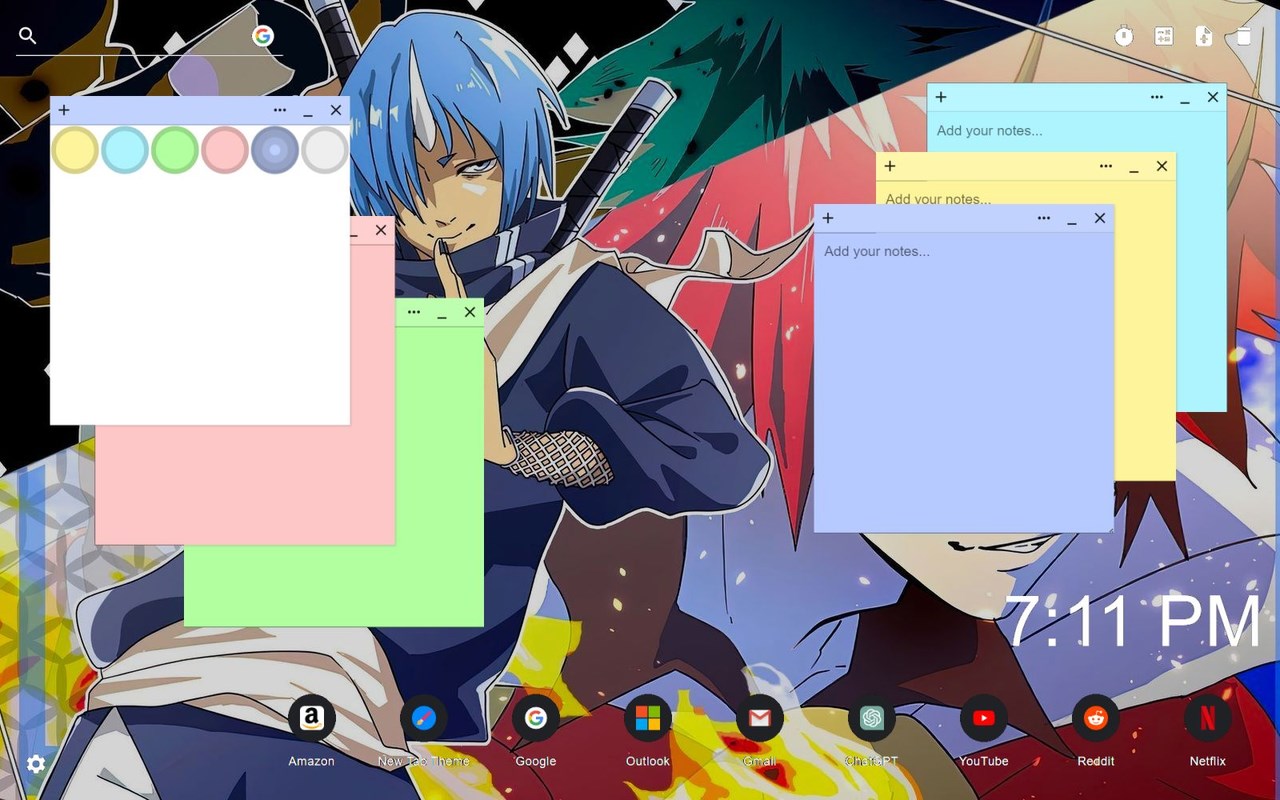
Task: Open the yellow note's three-dot menu
Action: [x=1106, y=166]
